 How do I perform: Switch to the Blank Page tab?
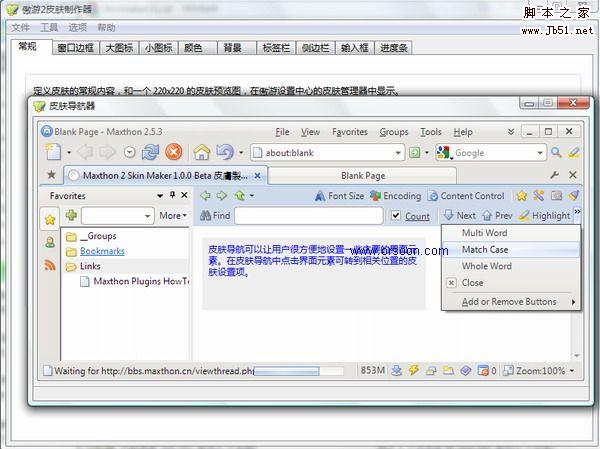363,176
